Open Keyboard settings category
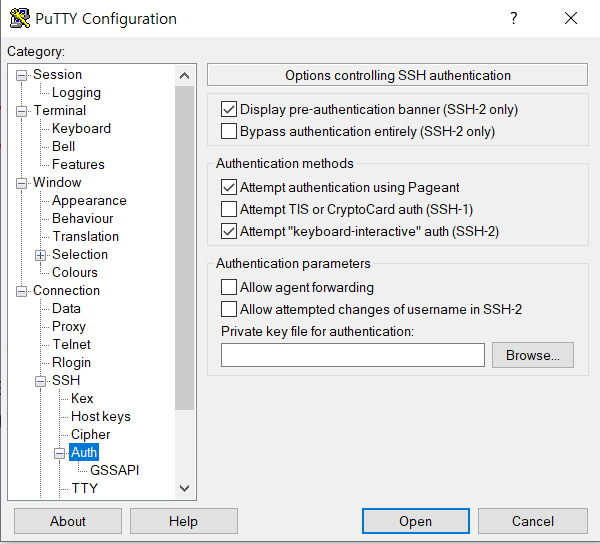This screenshot has width=600, height=544. [81, 129]
